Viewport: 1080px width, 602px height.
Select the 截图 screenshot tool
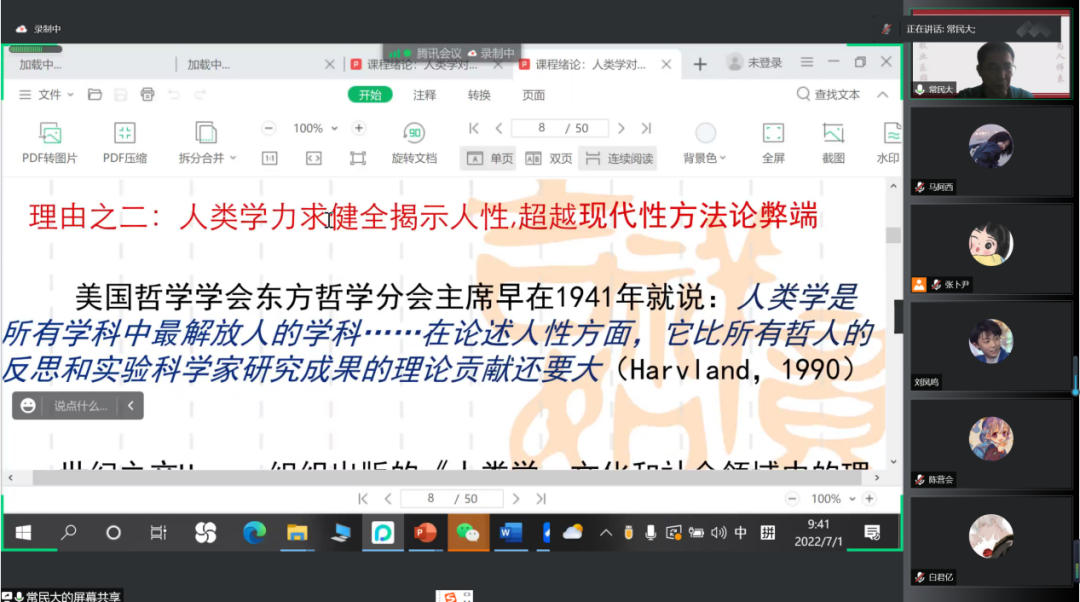(833, 133)
